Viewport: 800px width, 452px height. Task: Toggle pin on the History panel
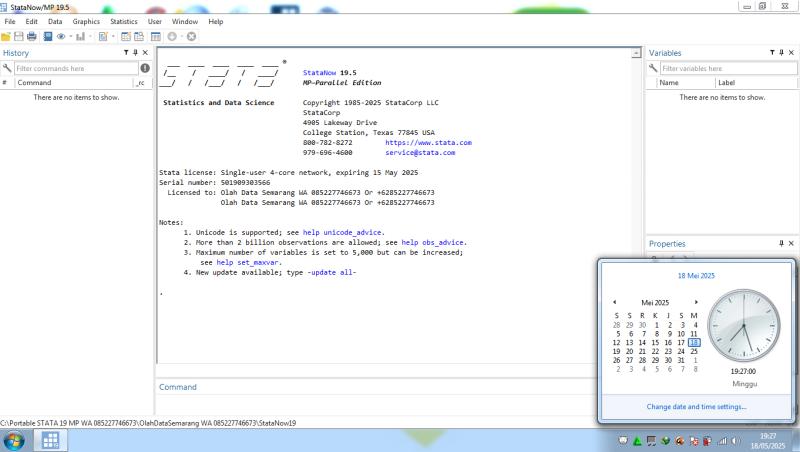pyautogui.click(x=136, y=53)
